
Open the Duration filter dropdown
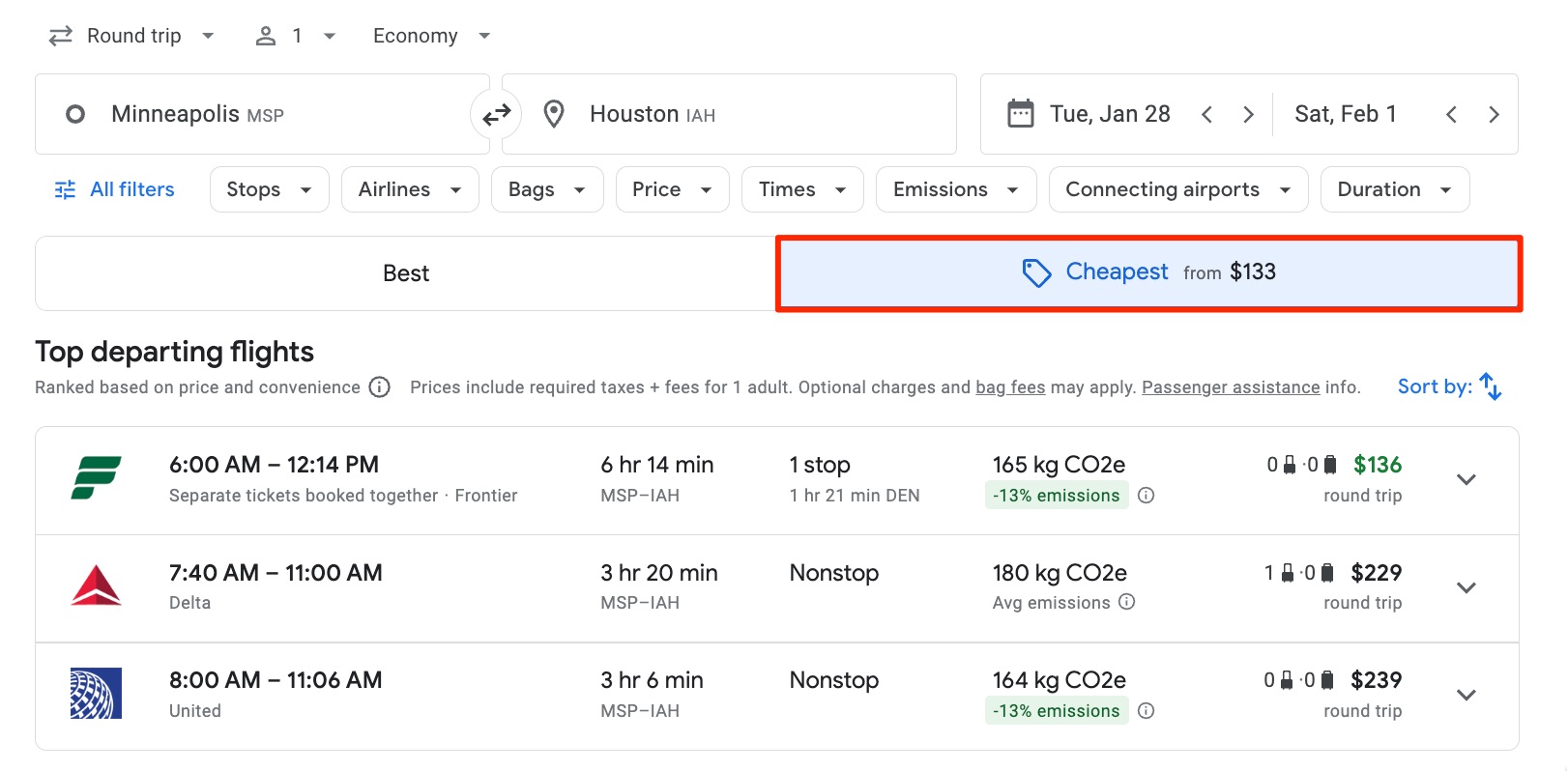coord(1395,189)
